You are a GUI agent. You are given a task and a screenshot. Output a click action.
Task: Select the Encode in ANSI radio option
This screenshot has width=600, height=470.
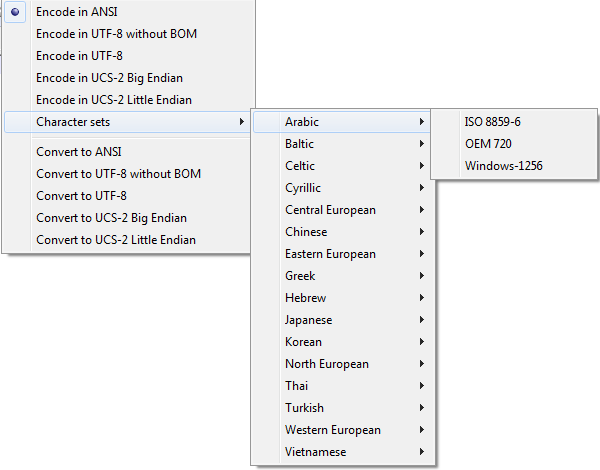[78, 12]
